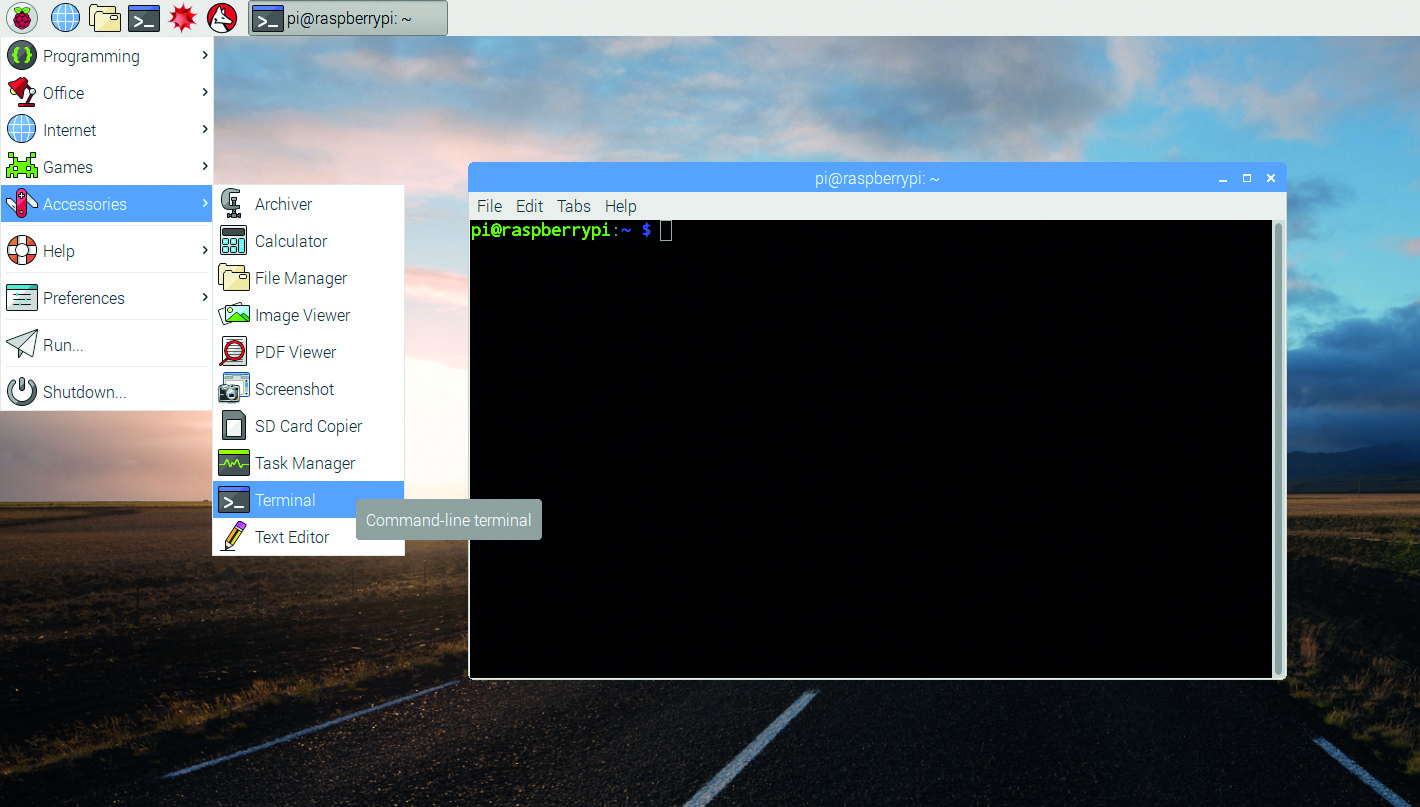Expand the Programming submenu
Viewport: 1420px width, 807px height.
(x=90, y=56)
